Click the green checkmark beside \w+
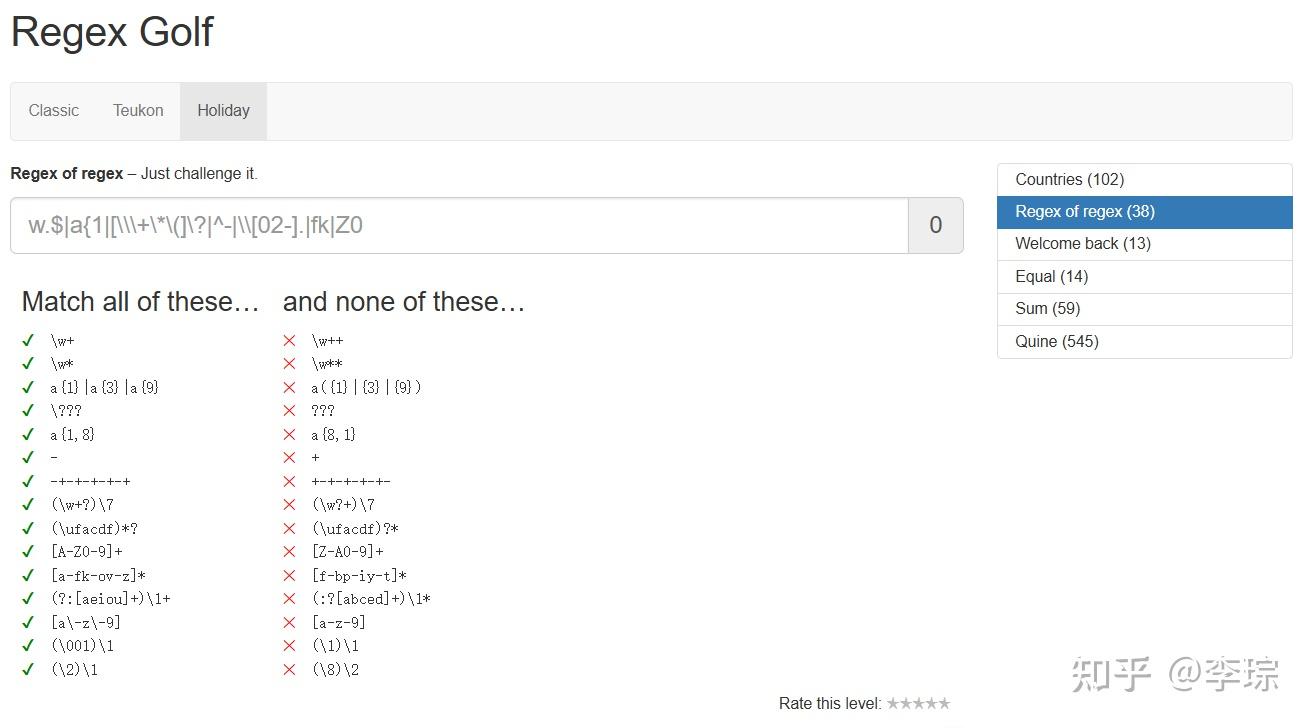1312x728 pixels. coord(28,340)
